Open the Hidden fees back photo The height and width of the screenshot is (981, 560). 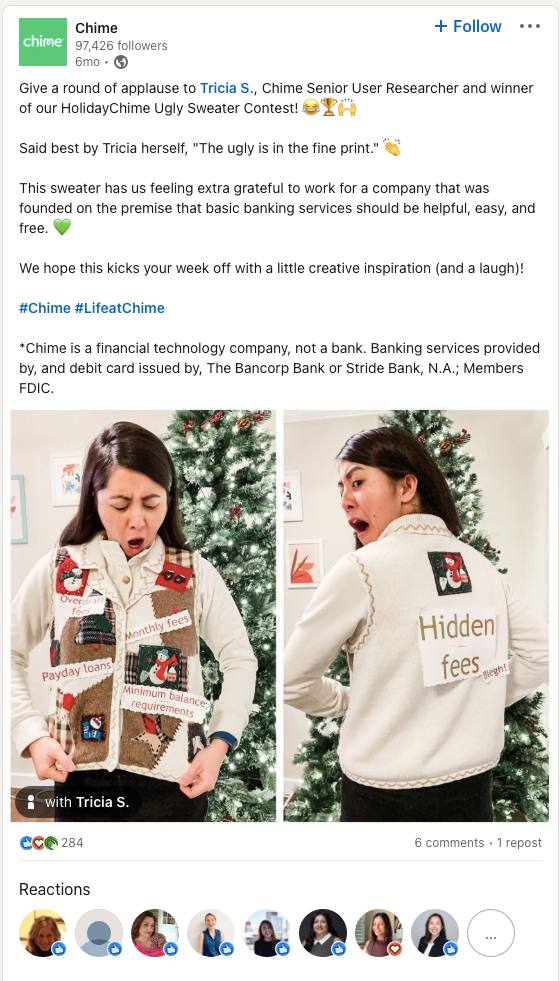[x=416, y=616]
